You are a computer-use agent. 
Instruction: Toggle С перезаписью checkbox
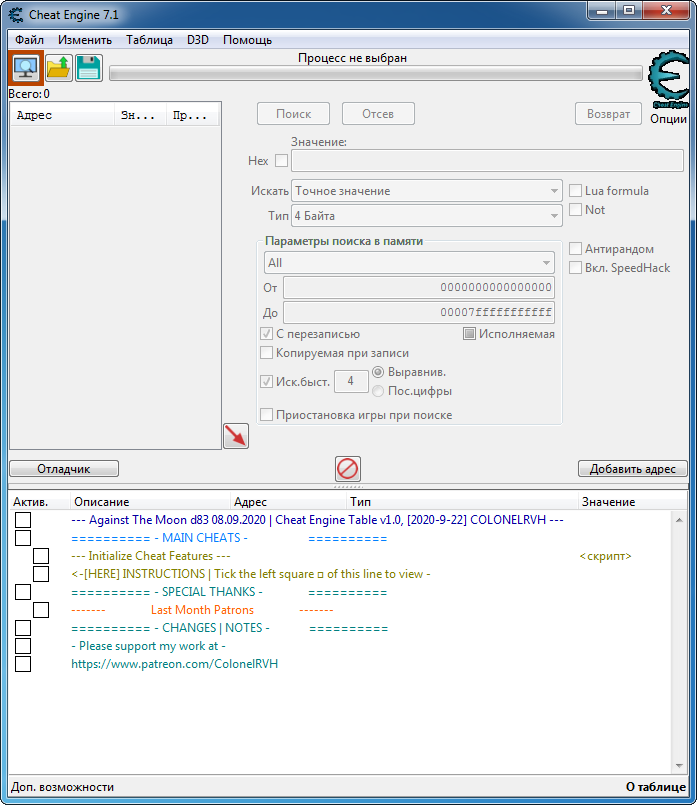point(266,334)
